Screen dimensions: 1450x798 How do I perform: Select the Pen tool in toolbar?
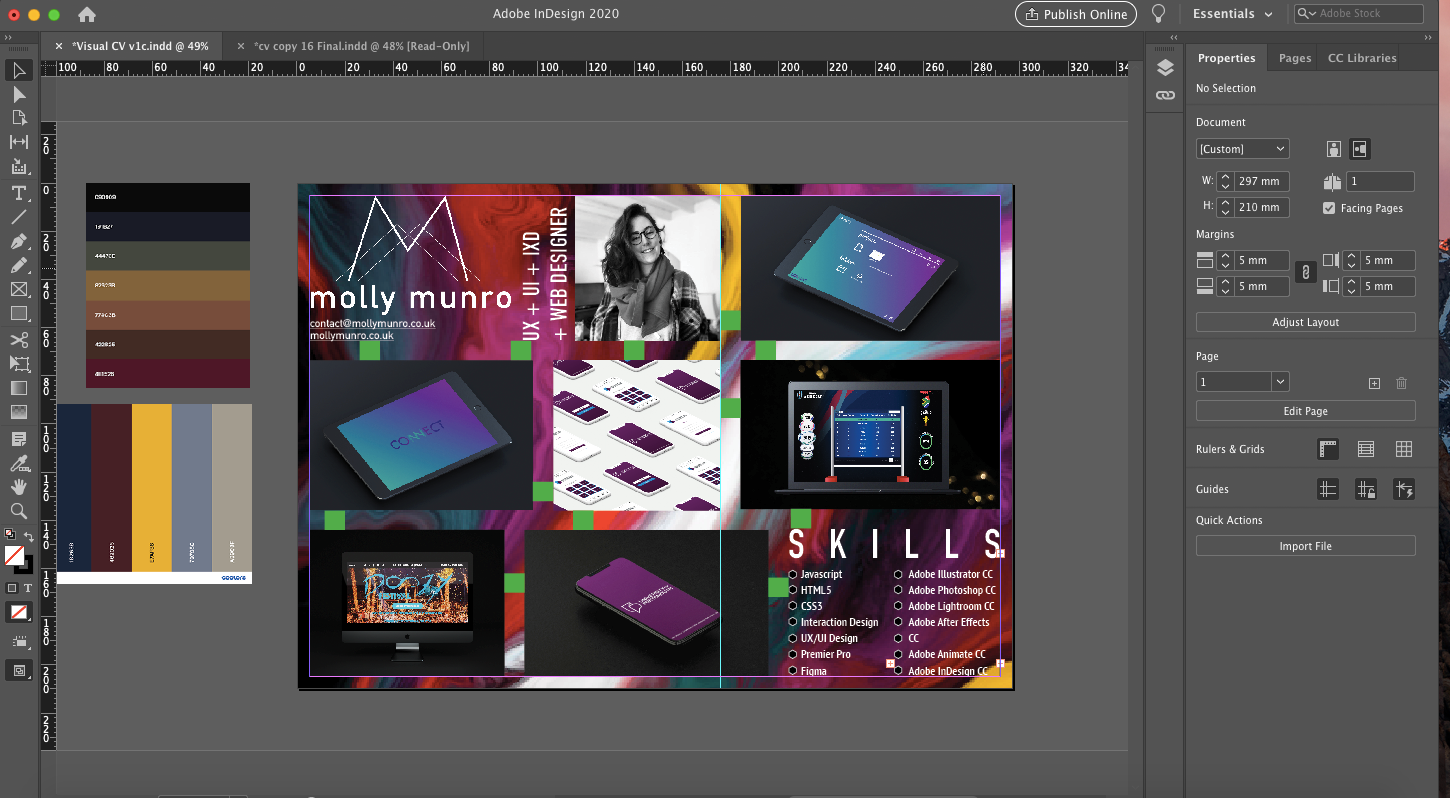(18, 241)
